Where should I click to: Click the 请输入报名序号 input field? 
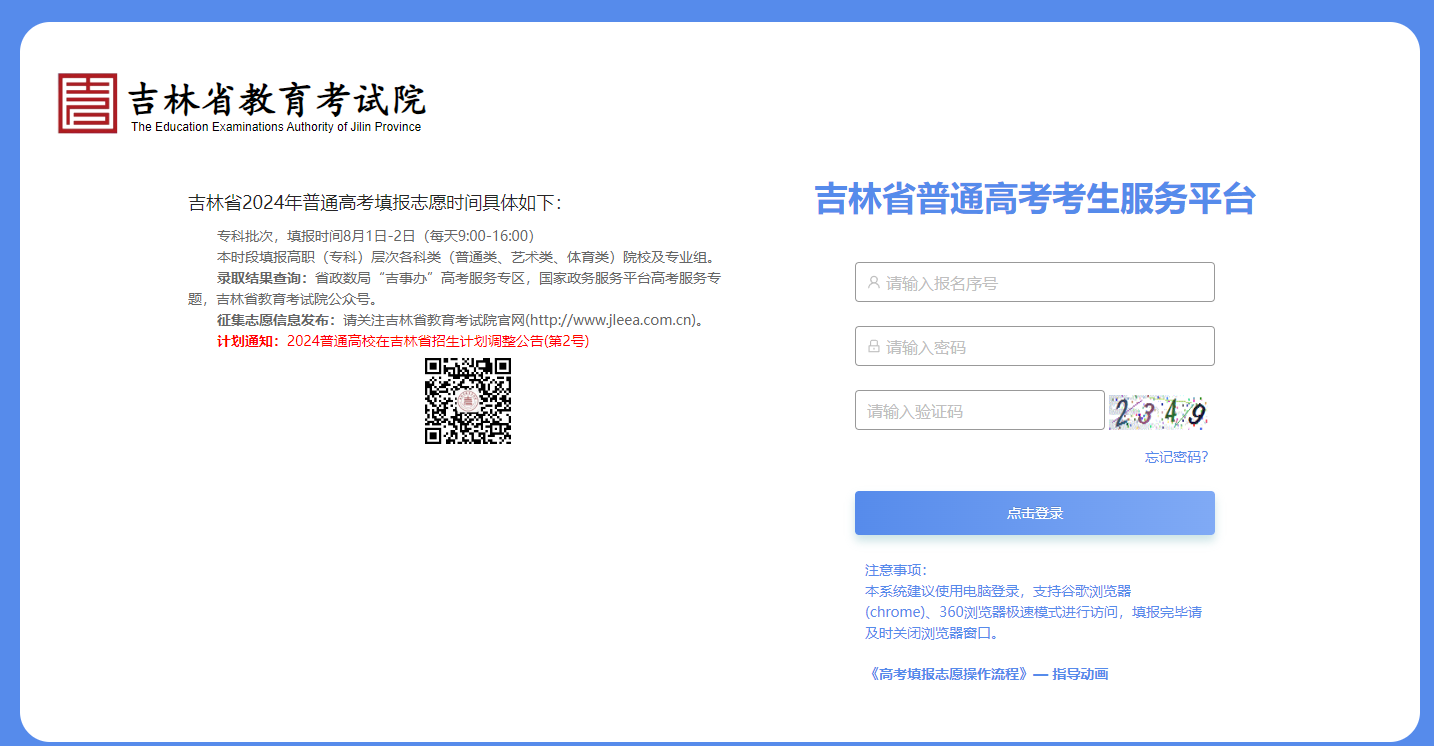(1035, 282)
